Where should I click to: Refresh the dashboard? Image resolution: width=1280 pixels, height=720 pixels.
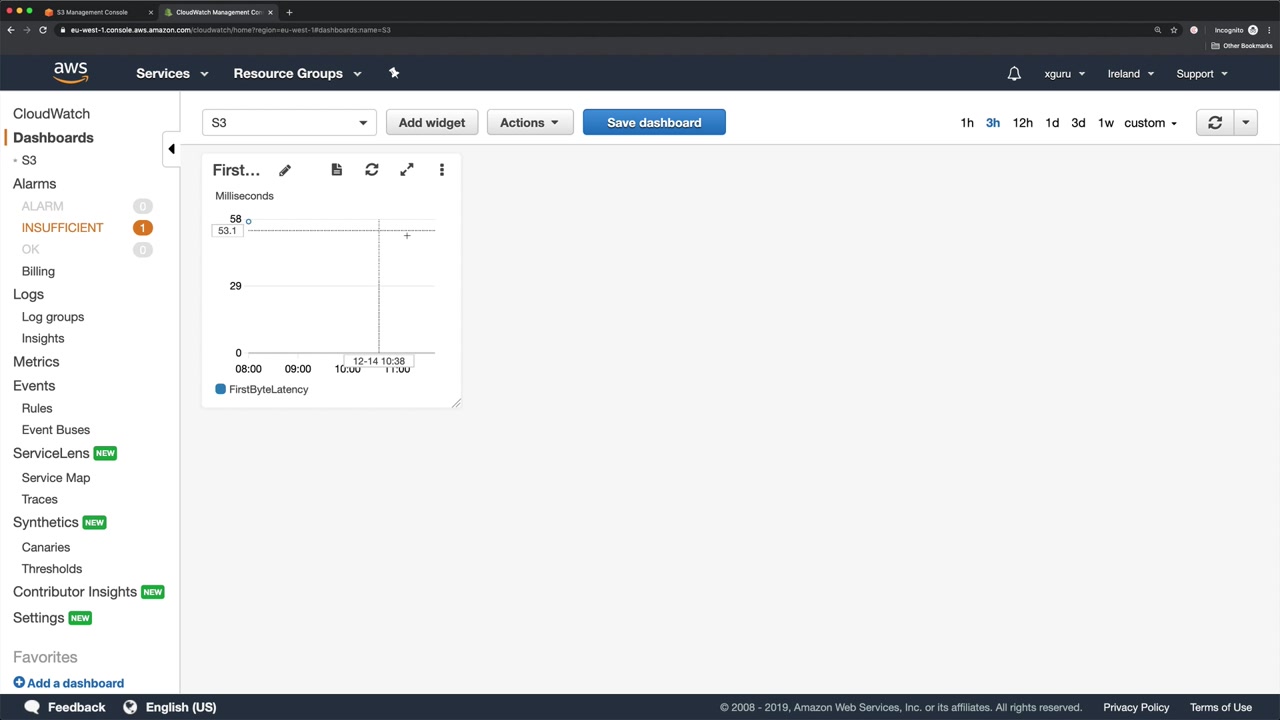tap(1215, 123)
